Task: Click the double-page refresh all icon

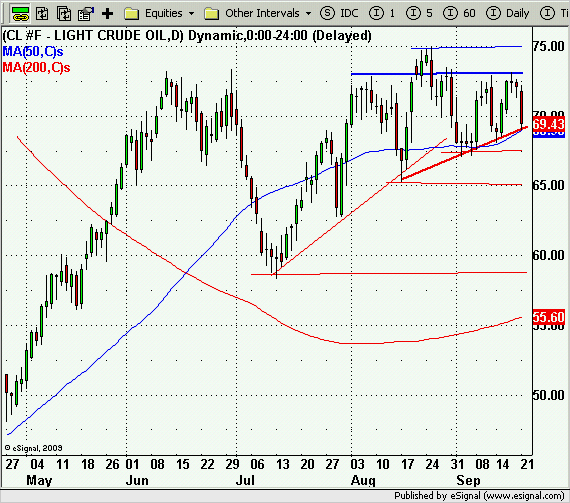Action: 64,13
